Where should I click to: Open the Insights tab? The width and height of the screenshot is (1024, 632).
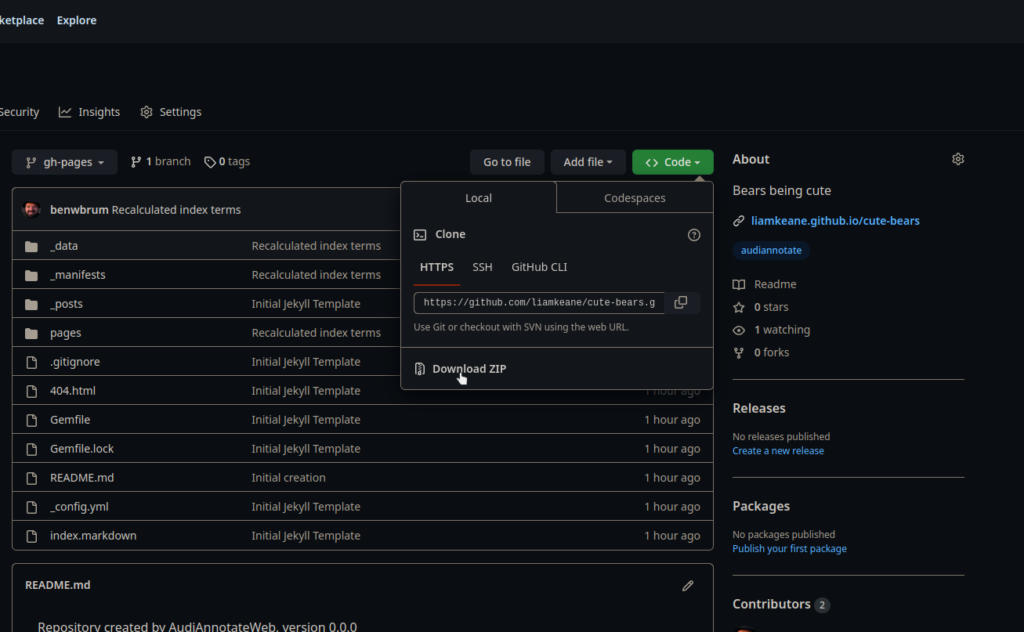[89, 112]
